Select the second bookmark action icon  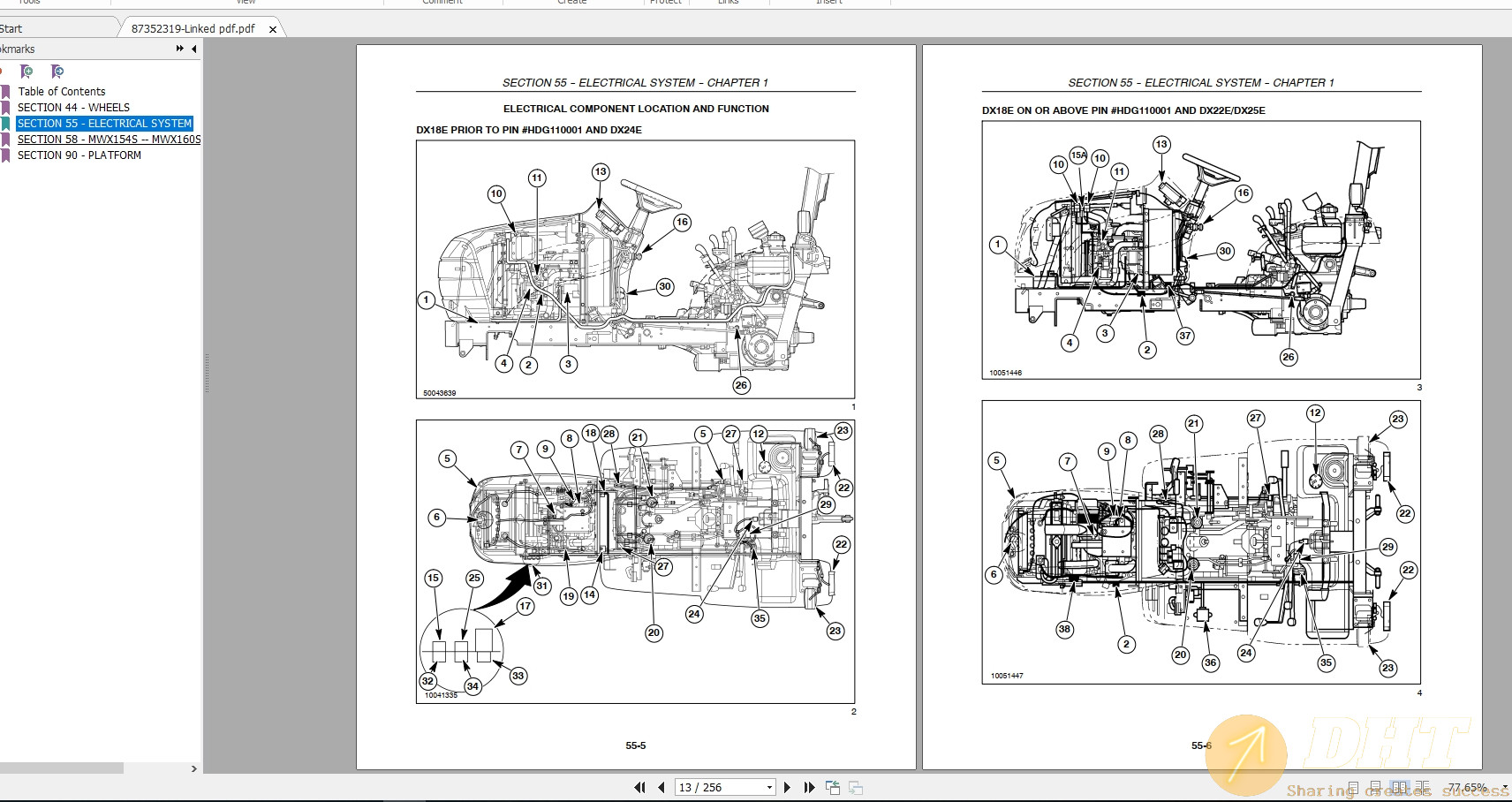point(57,72)
